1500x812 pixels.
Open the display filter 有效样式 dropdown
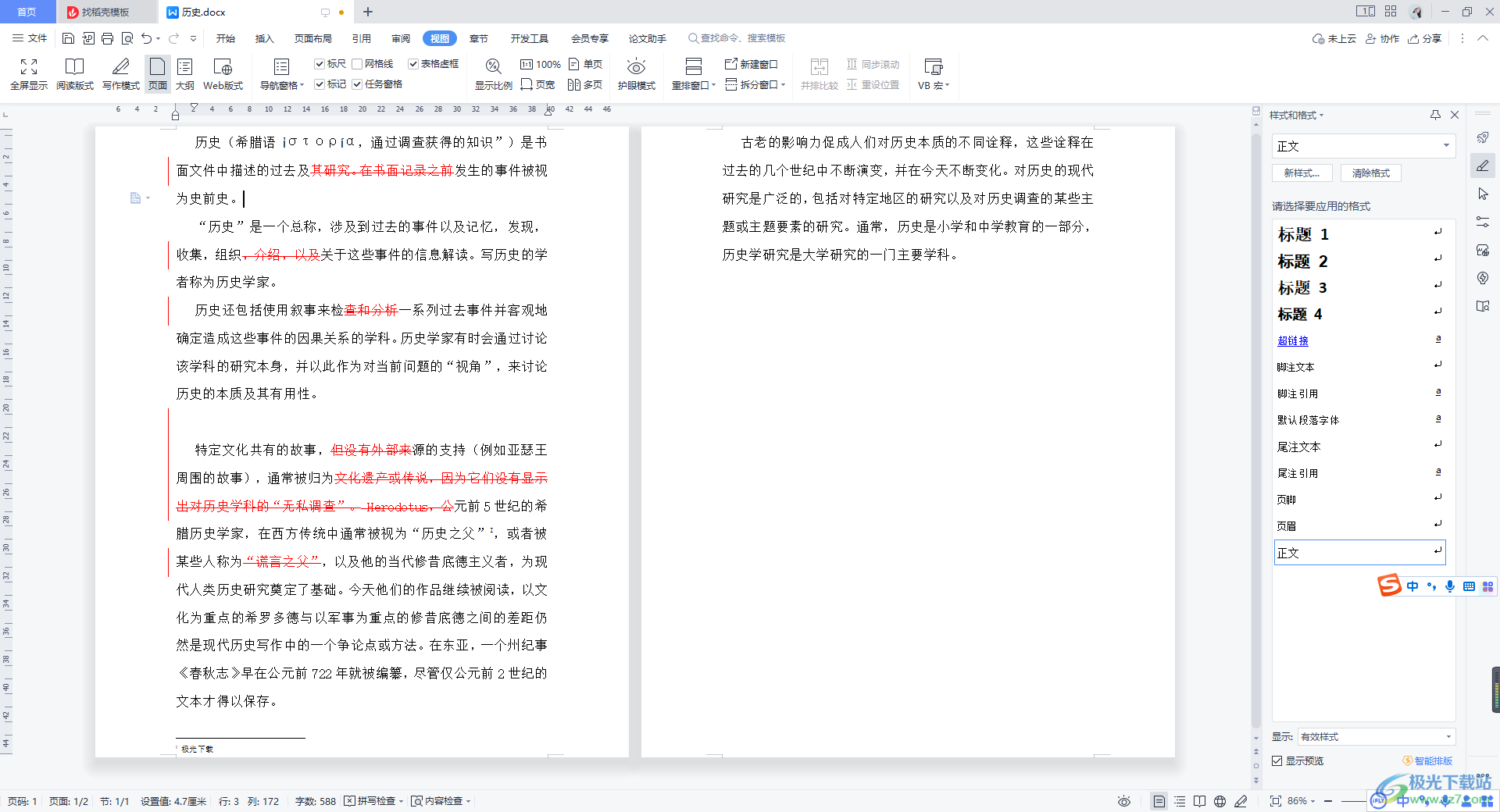(x=1376, y=736)
